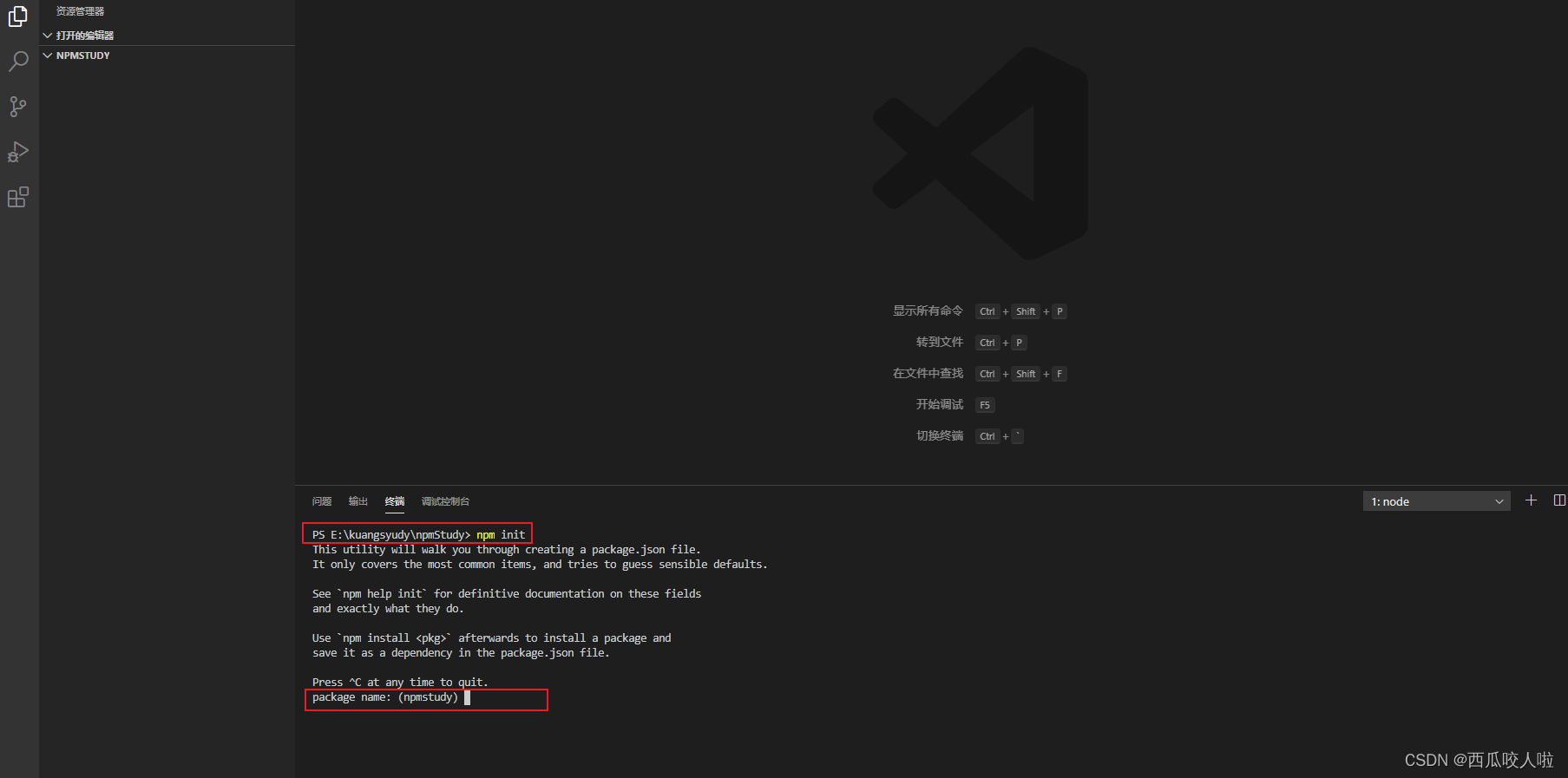Open the Explorer view icon
Viewport: 1568px width, 778px height.
(18, 16)
